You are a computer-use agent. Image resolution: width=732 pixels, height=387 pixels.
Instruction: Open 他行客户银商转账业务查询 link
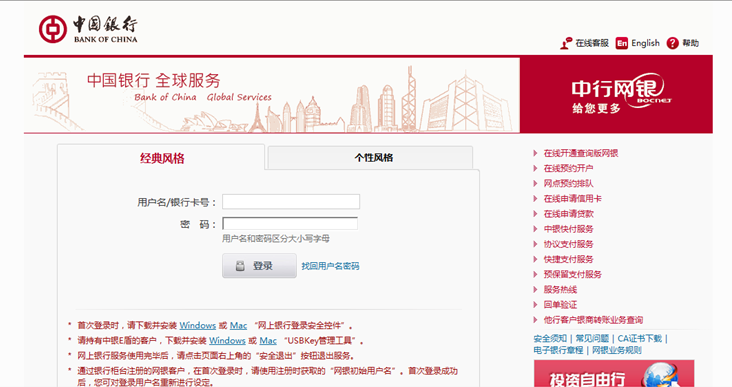[x=593, y=320]
